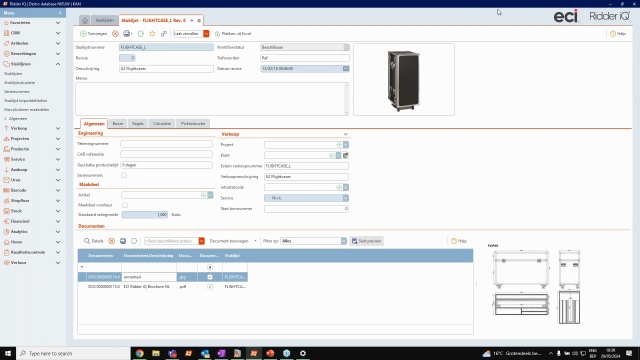Click the green refresh icon in top toolbar
The width and height of the screenshot is (640, 360).
point(141,34)
